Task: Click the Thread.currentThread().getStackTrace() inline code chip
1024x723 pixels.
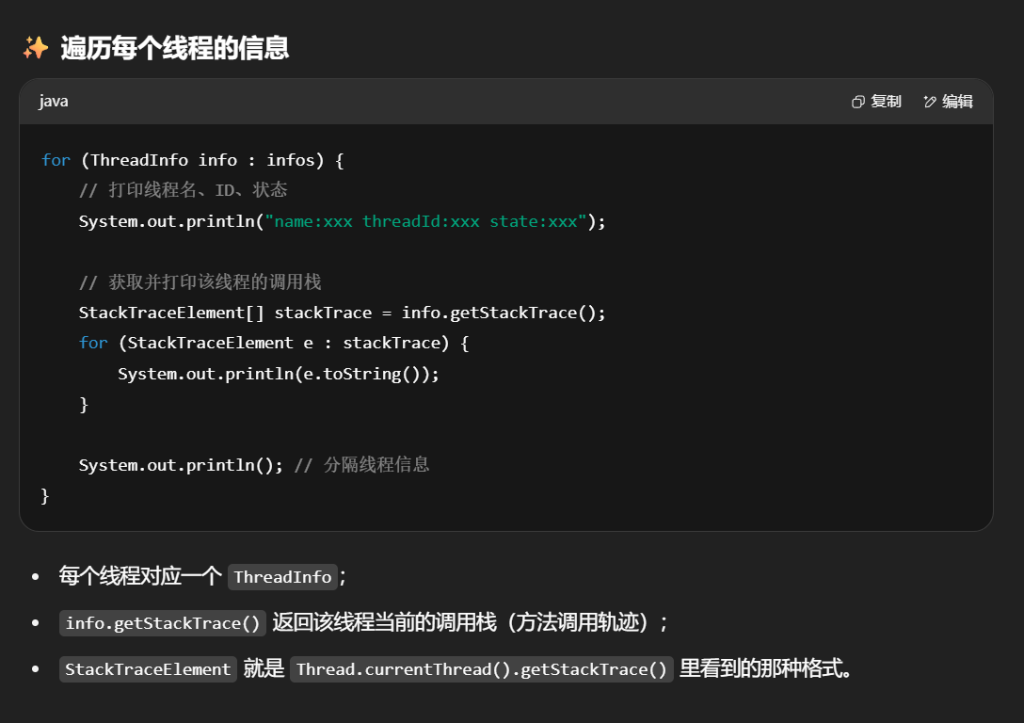Action: click(x=482, y=669)
